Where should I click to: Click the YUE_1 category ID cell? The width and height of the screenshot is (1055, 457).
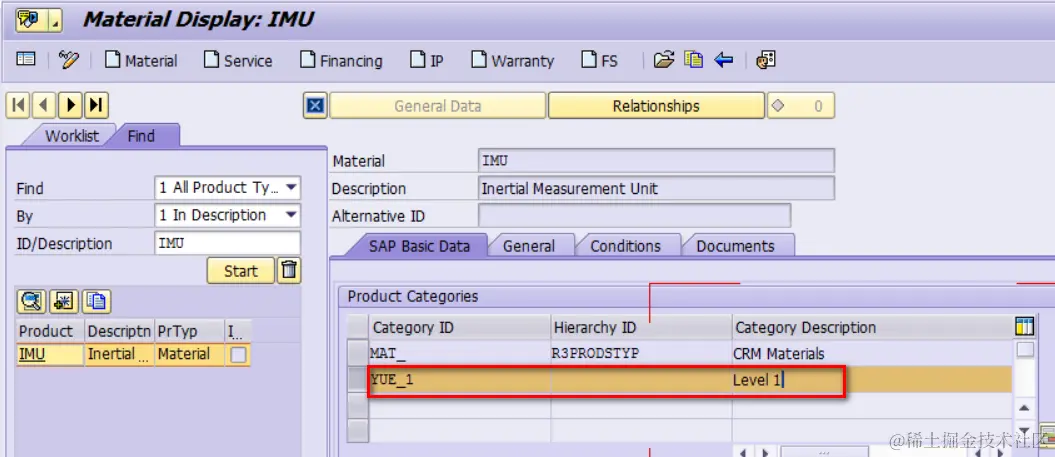tap(460, 380)
